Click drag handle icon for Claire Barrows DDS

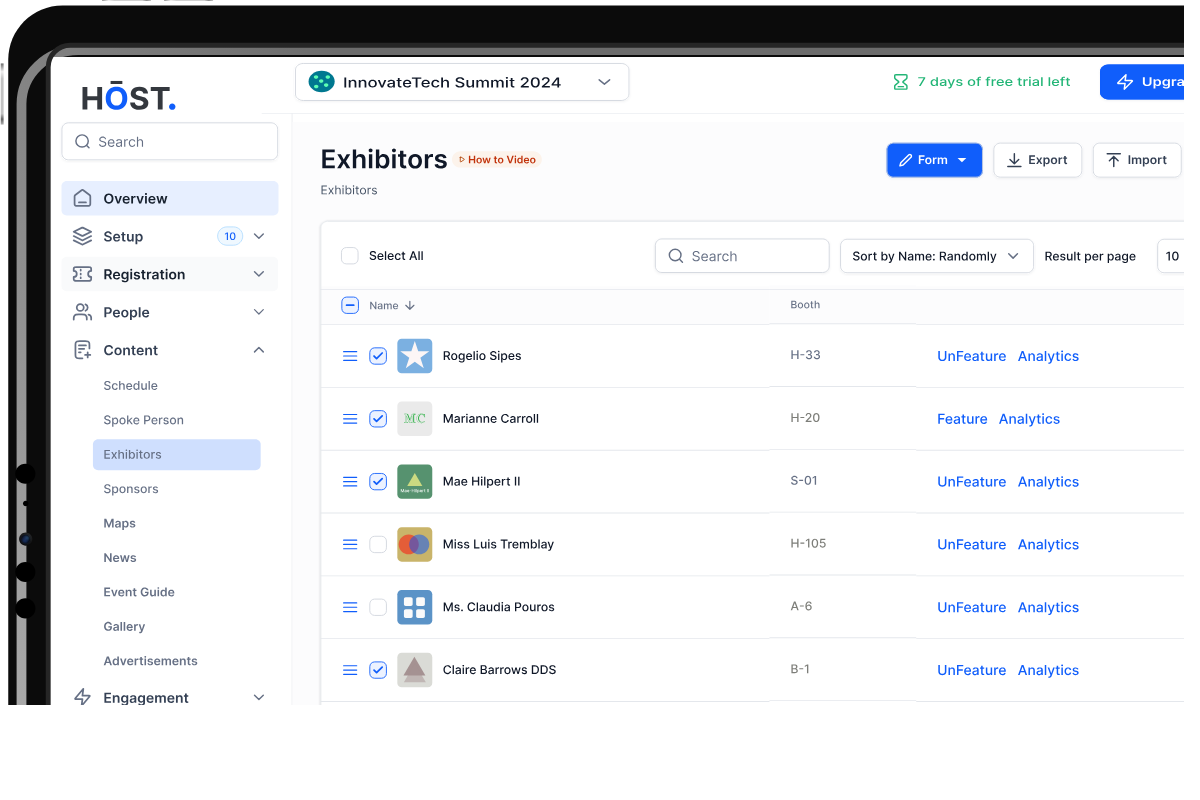(x=350, y=670)
